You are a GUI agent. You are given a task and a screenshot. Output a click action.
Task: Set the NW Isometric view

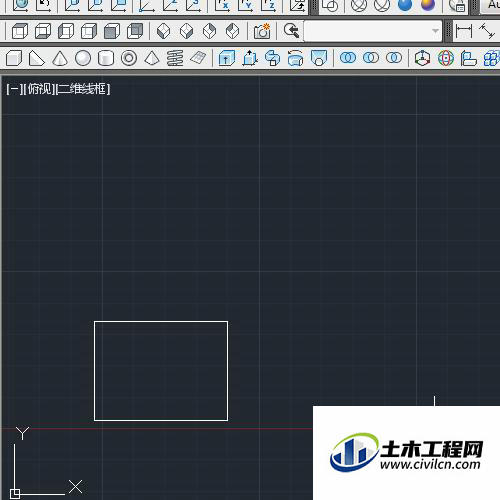233,32
